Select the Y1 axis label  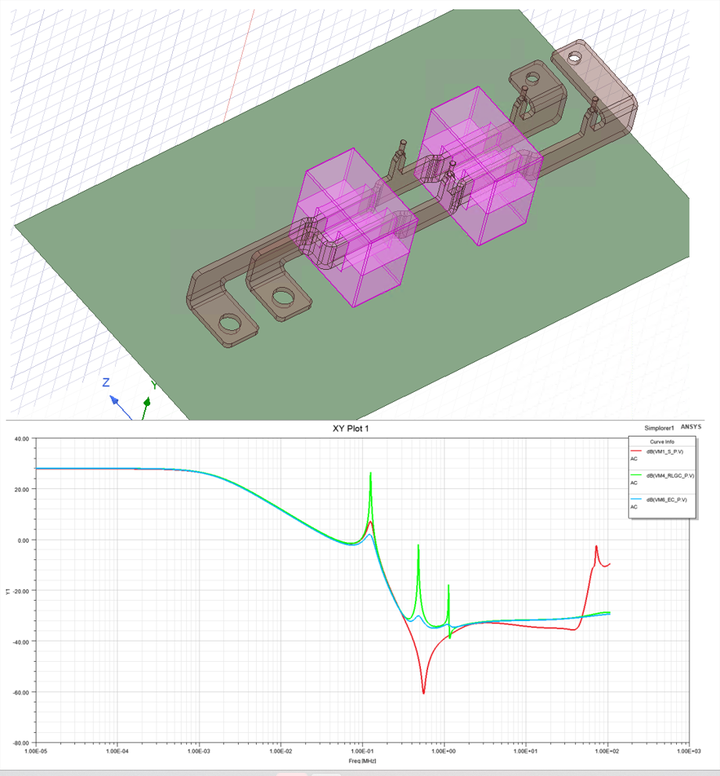tap(7, 591)
